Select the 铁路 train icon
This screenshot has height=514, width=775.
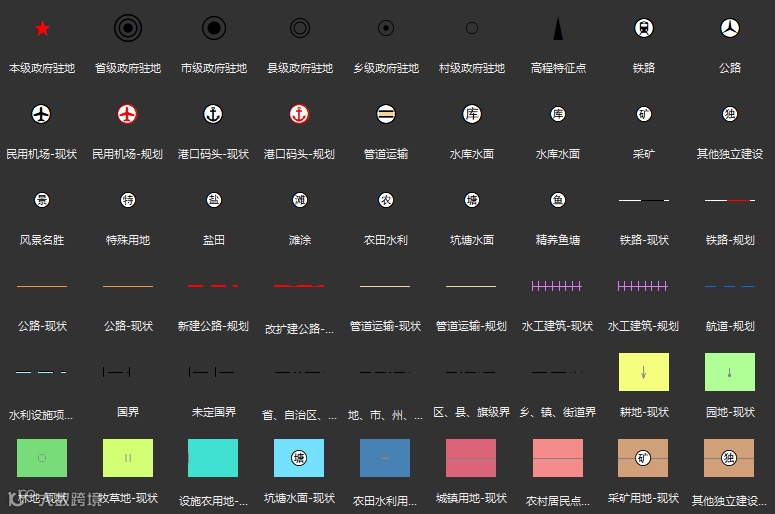coord(644,28)
